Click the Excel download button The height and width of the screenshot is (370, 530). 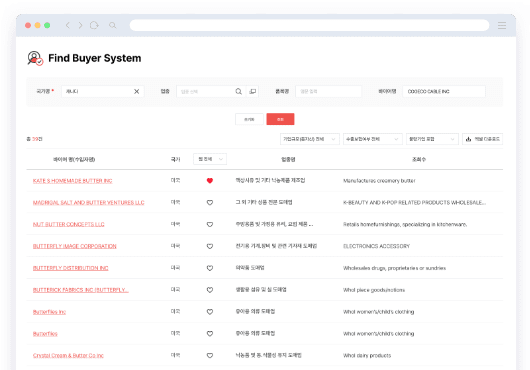point(482,139)
